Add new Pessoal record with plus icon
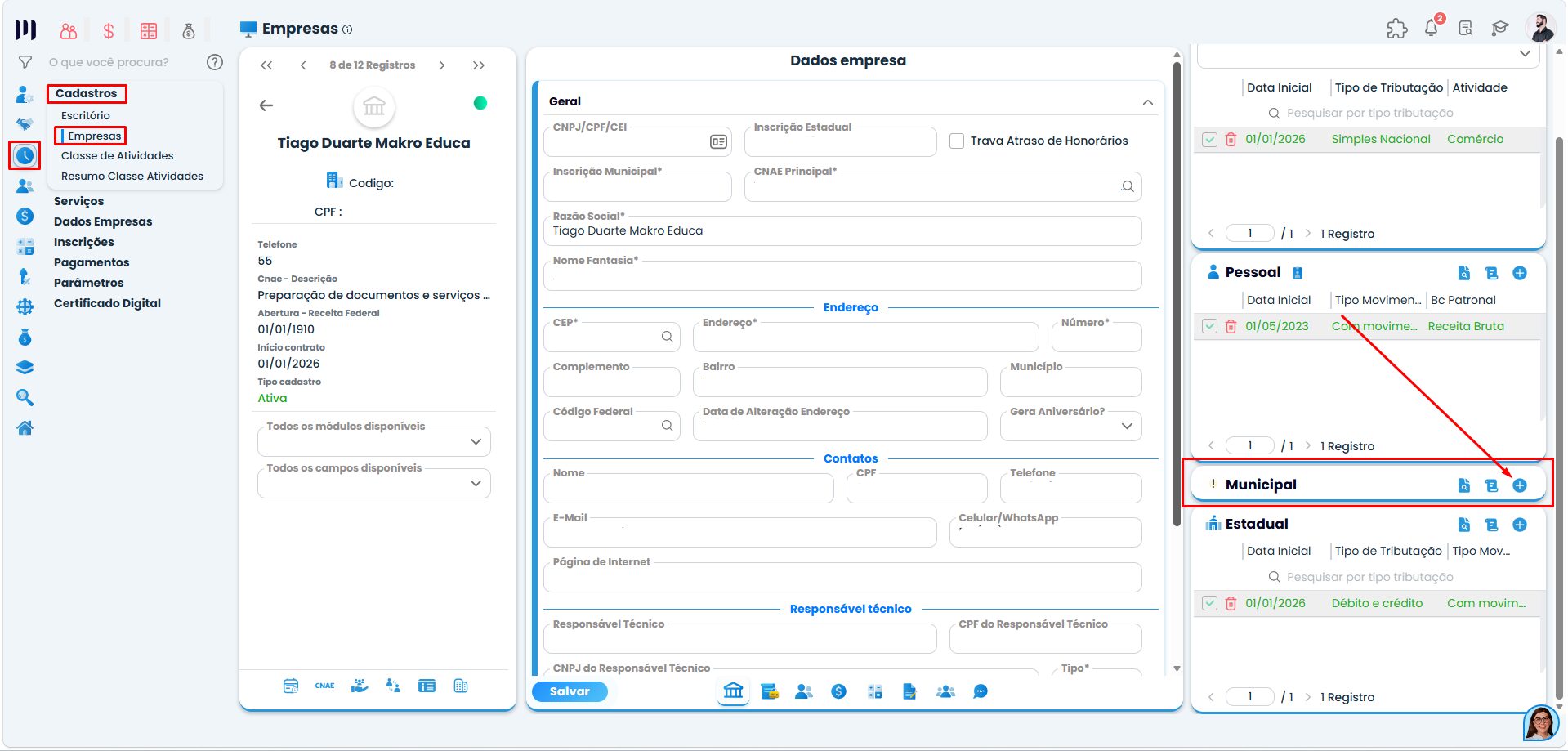The image size is (1568, 751). (x=1519, y=273)
